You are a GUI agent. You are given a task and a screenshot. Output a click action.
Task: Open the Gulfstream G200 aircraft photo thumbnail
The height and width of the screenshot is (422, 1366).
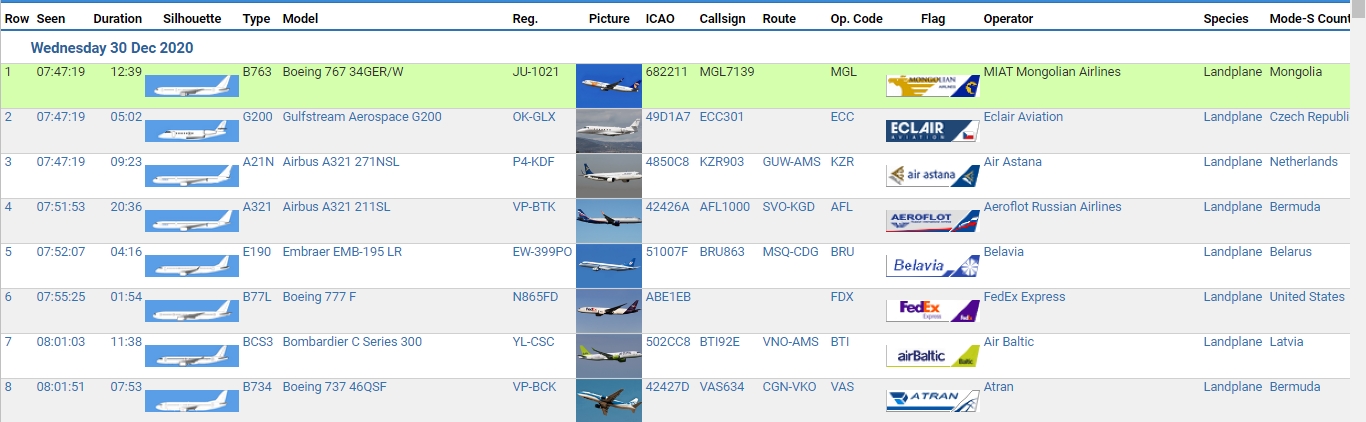click(609, 131)
